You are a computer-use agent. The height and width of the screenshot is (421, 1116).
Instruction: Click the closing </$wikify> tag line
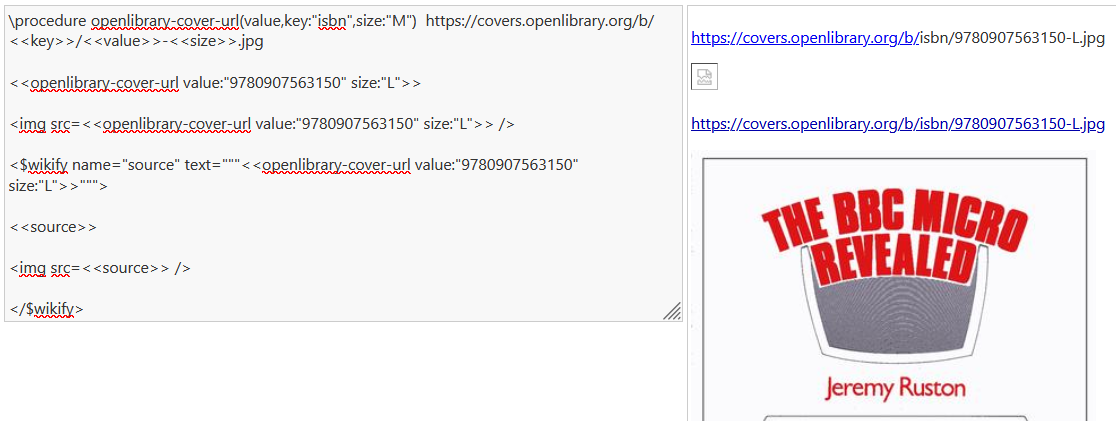[47, 309]
